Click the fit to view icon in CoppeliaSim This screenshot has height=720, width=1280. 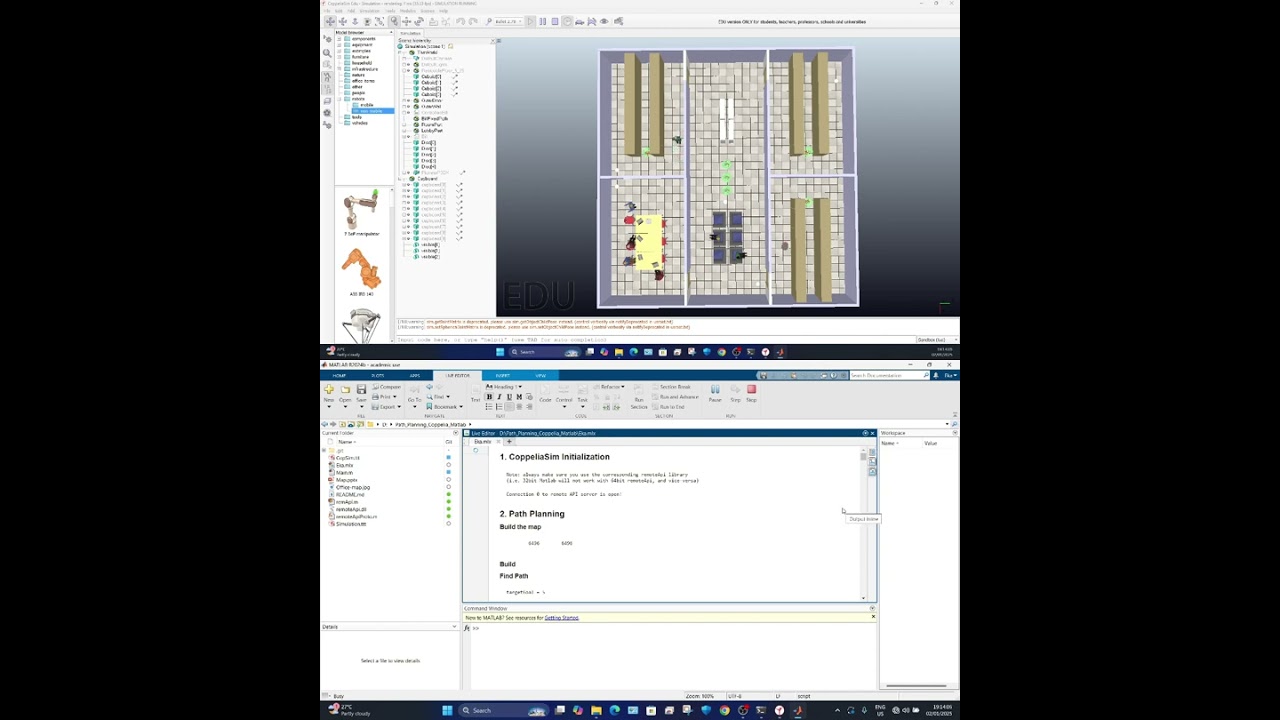click(379, 21)
